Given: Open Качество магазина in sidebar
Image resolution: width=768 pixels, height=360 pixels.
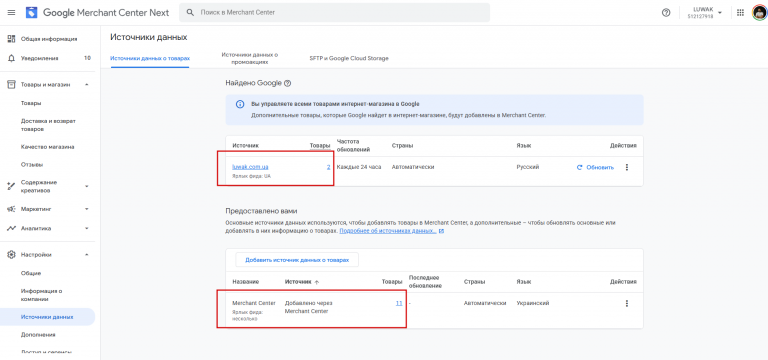Looking at the screenshot, I should tap(48, 147).
